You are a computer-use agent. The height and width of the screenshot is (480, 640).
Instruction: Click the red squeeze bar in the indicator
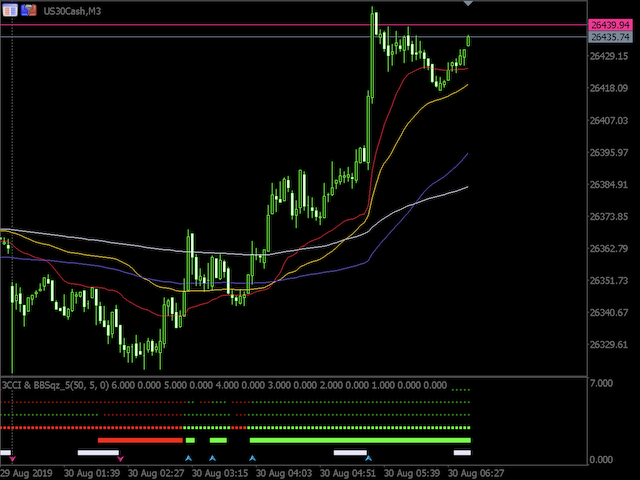140,440
